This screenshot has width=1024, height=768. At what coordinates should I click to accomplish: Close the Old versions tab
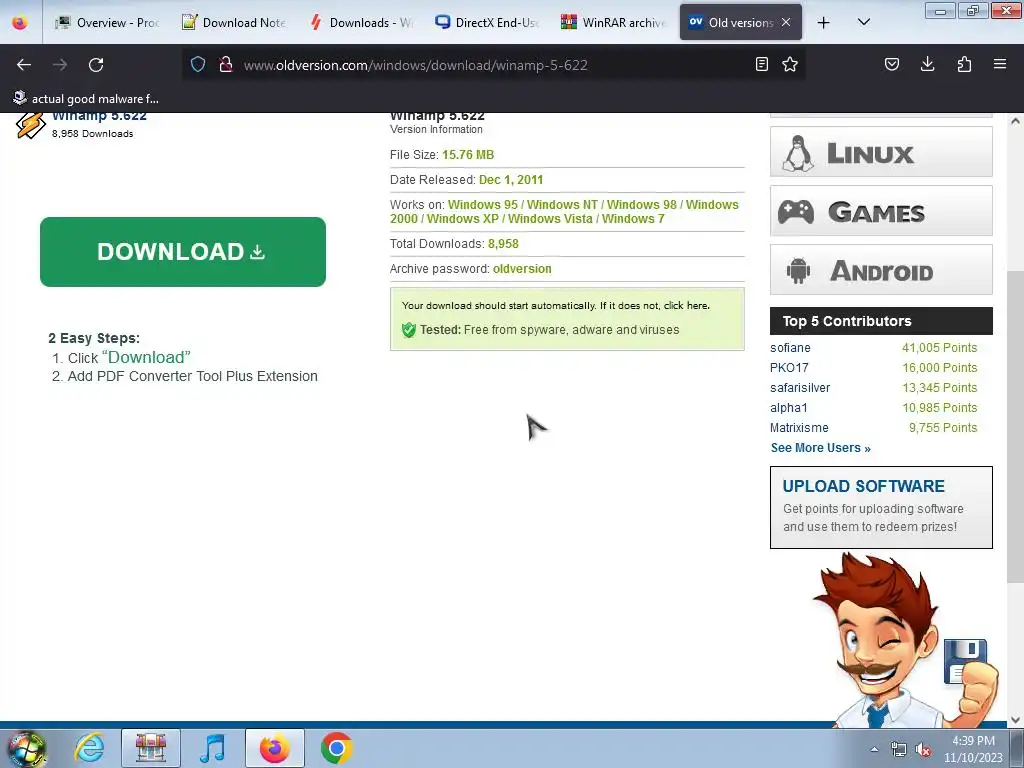pos(786,22)
